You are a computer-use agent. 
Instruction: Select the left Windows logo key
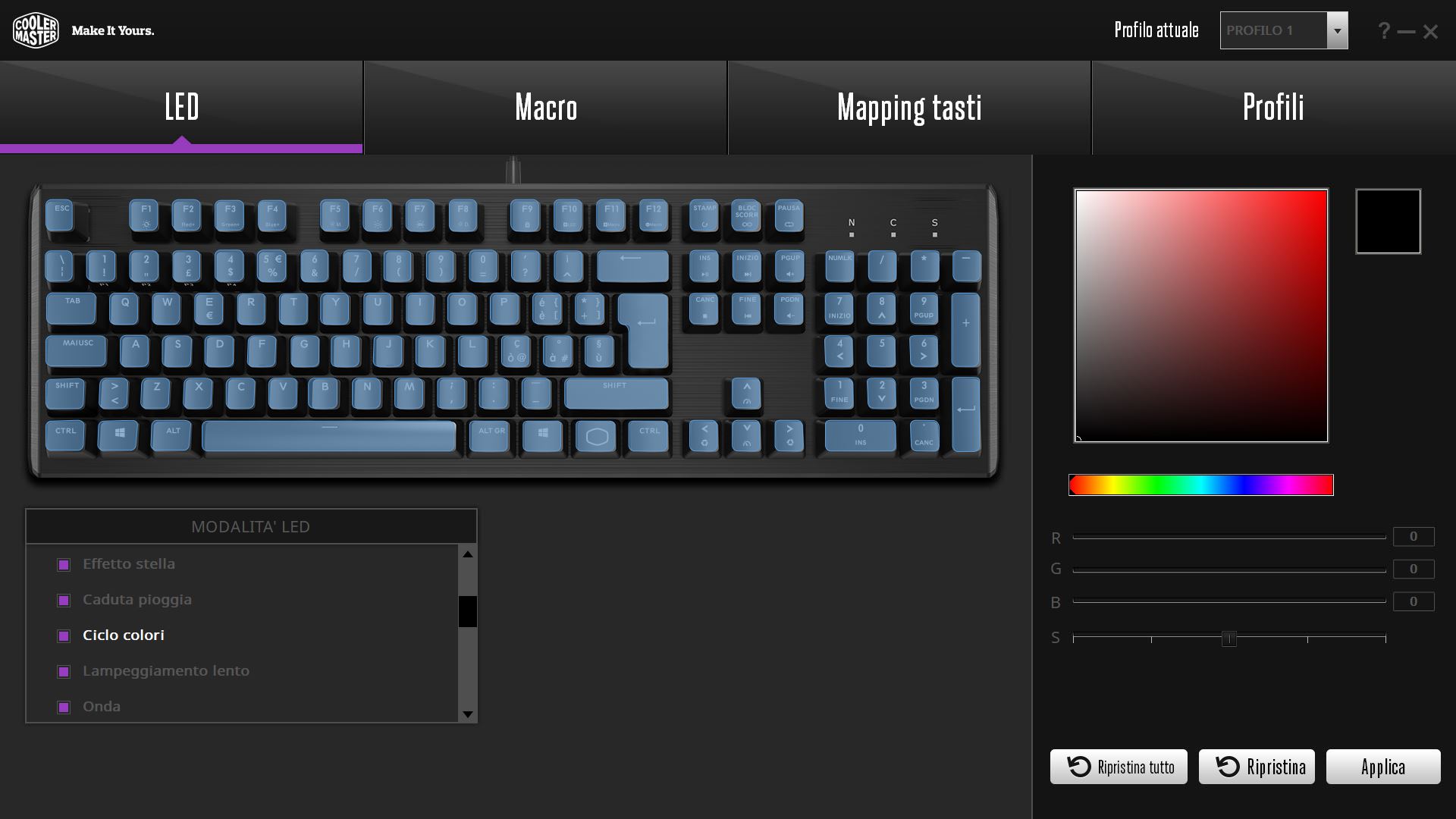(x=119, y=435)
